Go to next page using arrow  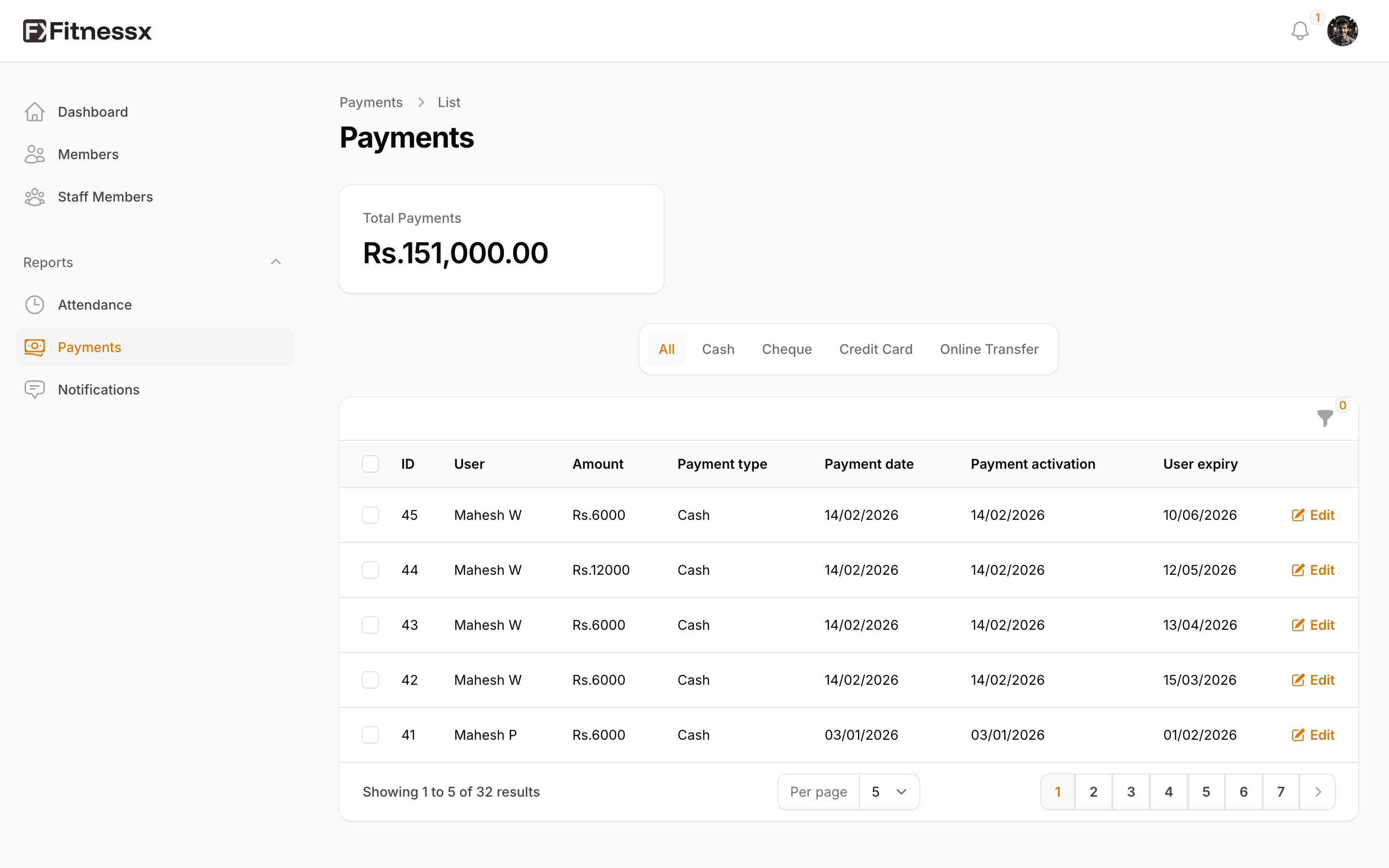pos(1318,792)
